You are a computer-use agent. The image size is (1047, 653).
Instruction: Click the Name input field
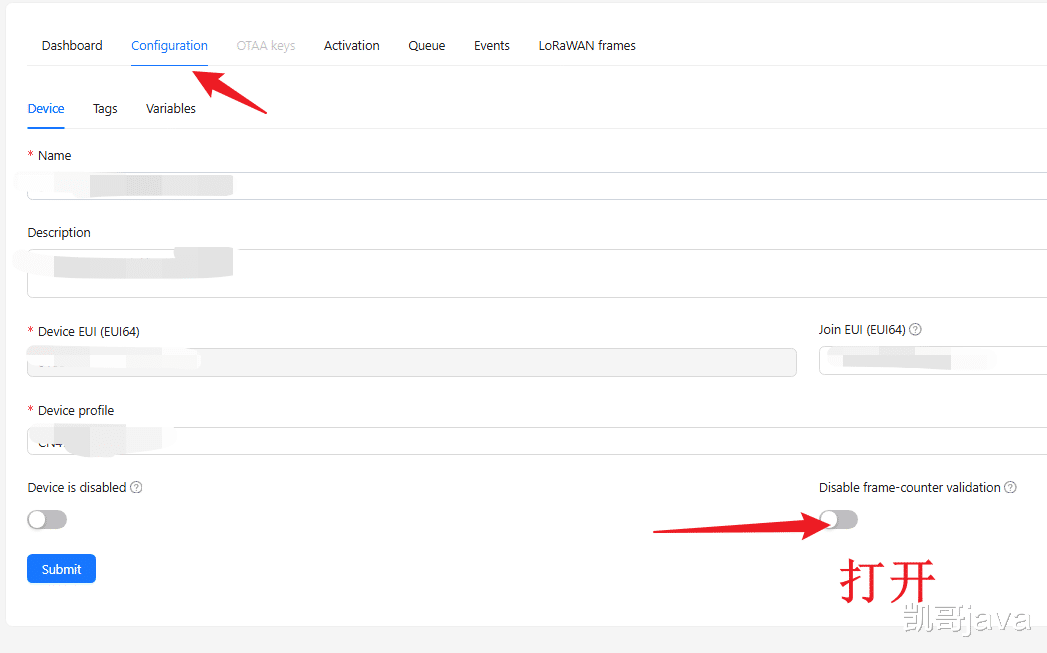pyautogui.click(x=537, y=186)
